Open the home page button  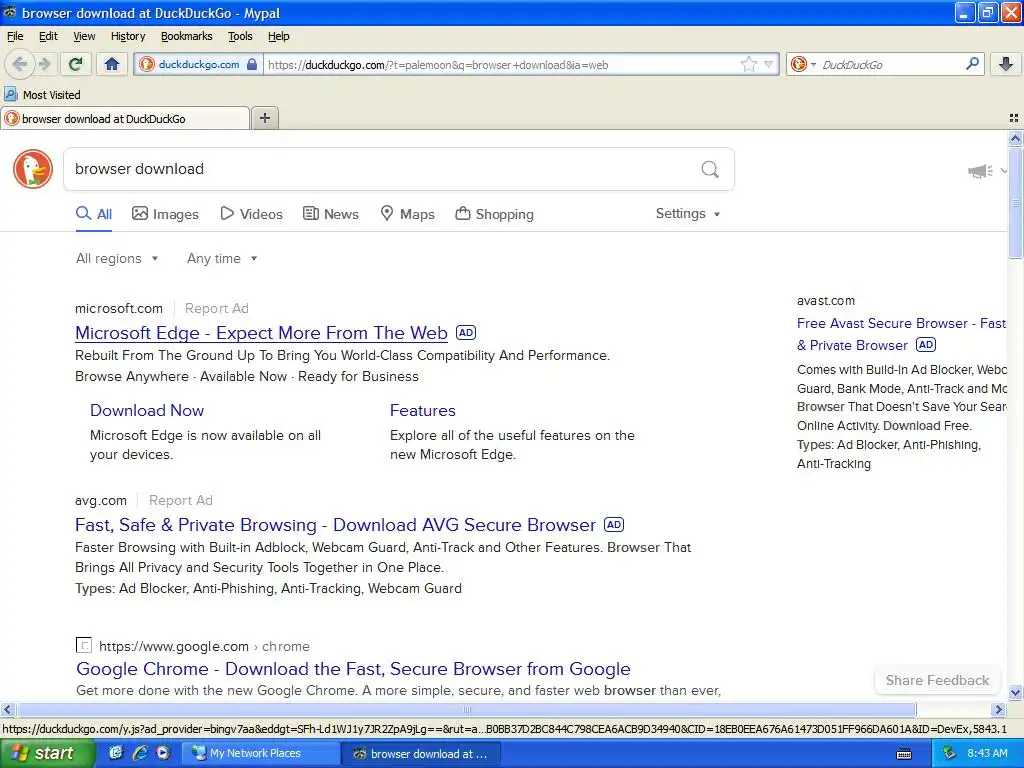[112, 64]
